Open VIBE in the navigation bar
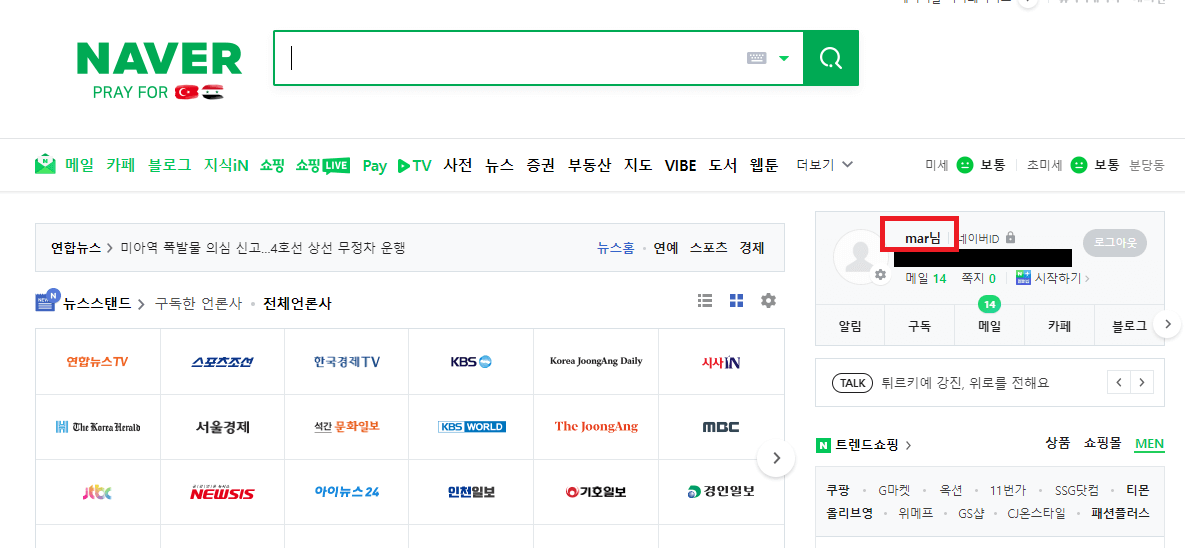This screenshot has width=1185, height=548. click(680, 165)
